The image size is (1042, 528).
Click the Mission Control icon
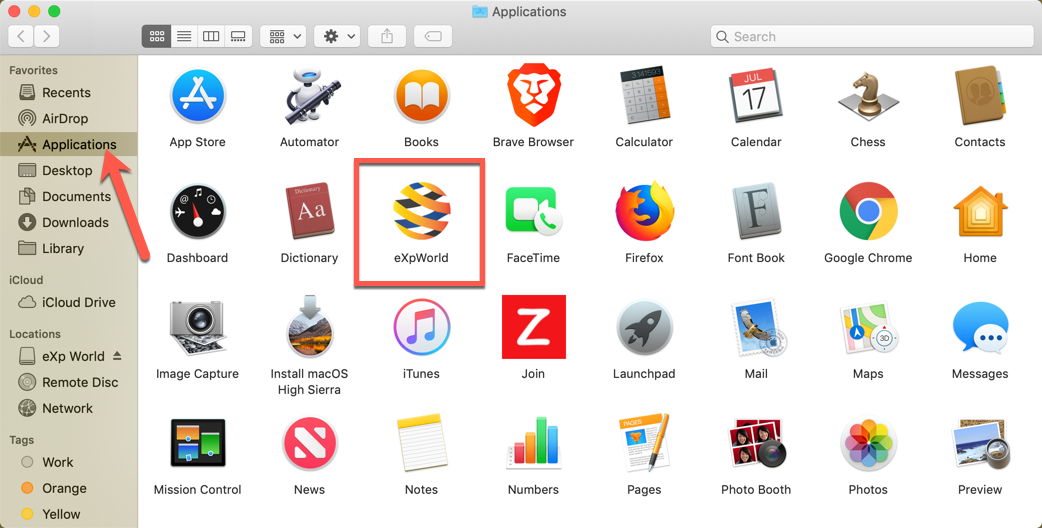click(x=197, y=443)
